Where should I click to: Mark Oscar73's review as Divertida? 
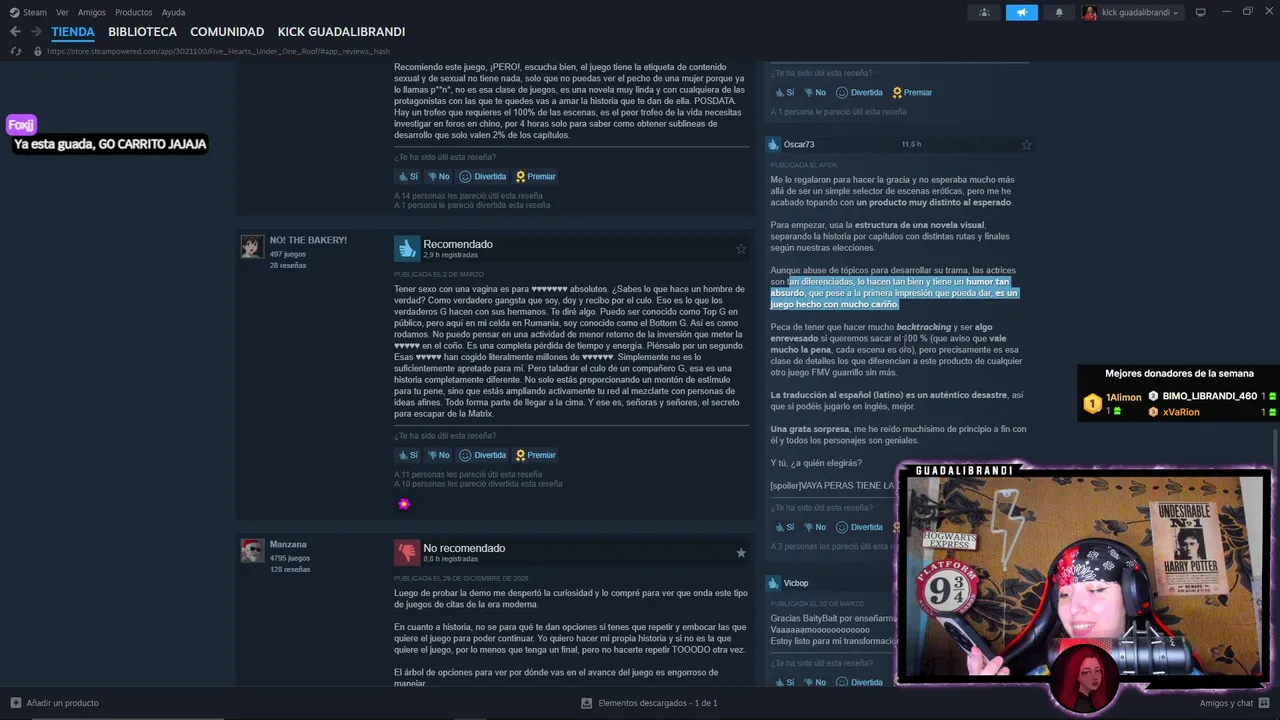859,527
